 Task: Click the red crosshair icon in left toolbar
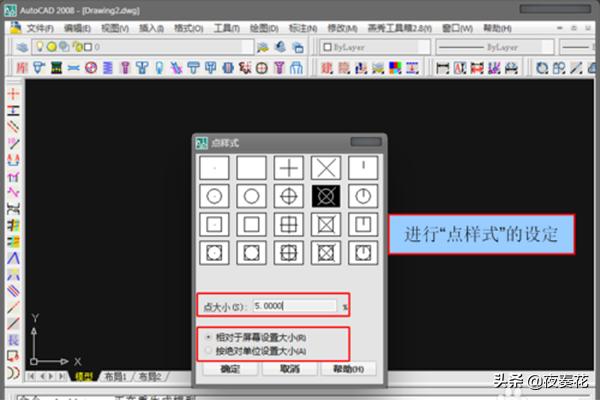click(13, 93)
